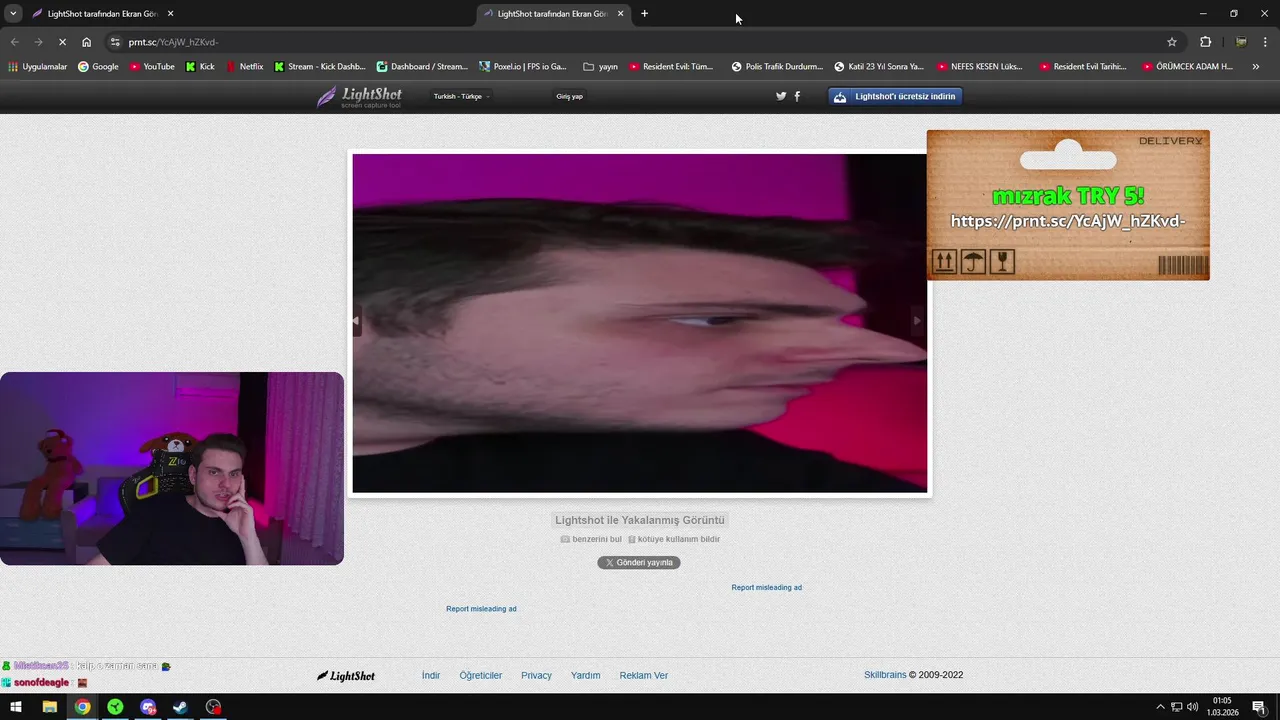Show hidden system tray icons

1160,707
